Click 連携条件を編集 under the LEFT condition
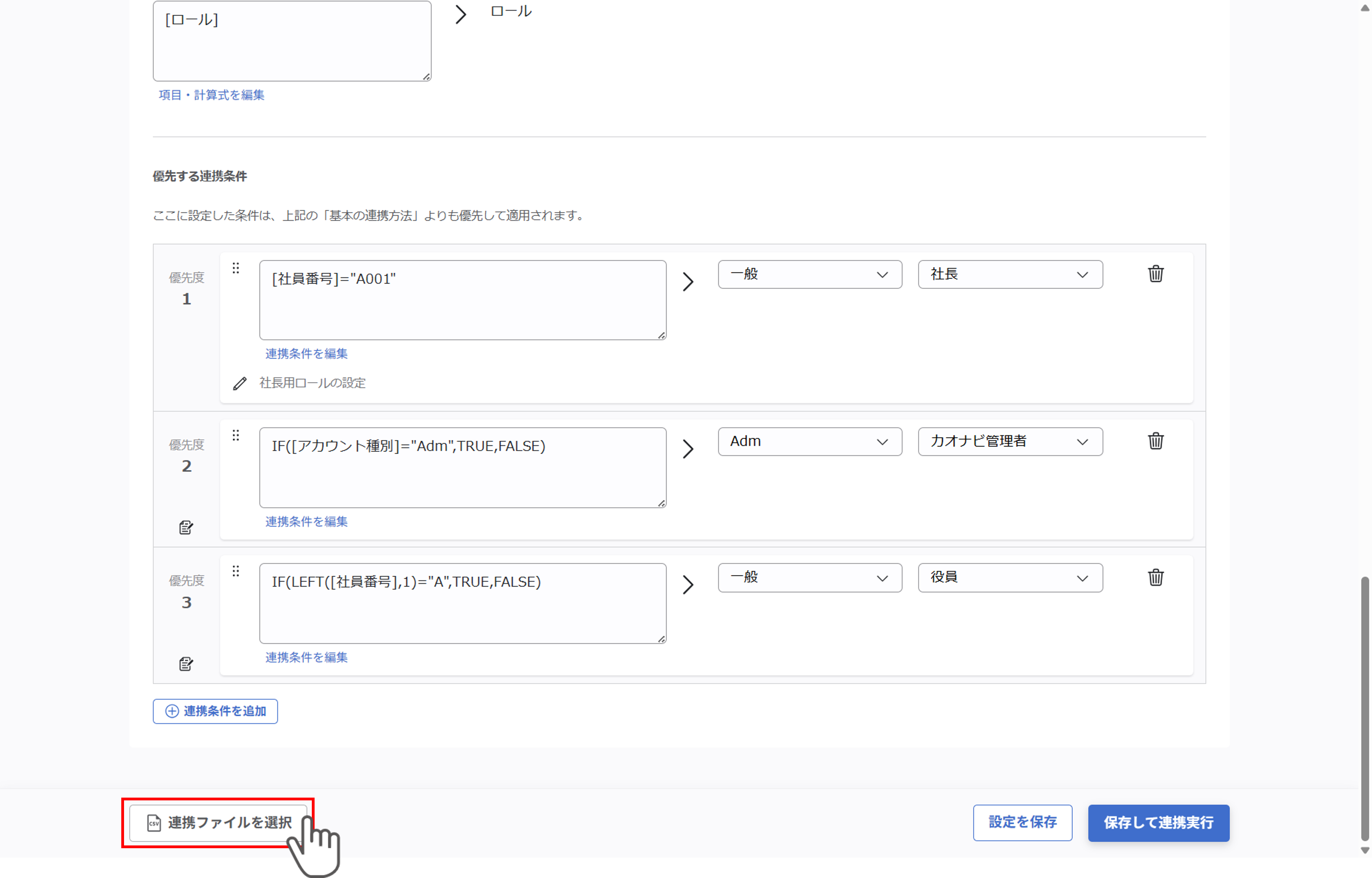Screen dimensions: 1372x878 pos(306,657)
